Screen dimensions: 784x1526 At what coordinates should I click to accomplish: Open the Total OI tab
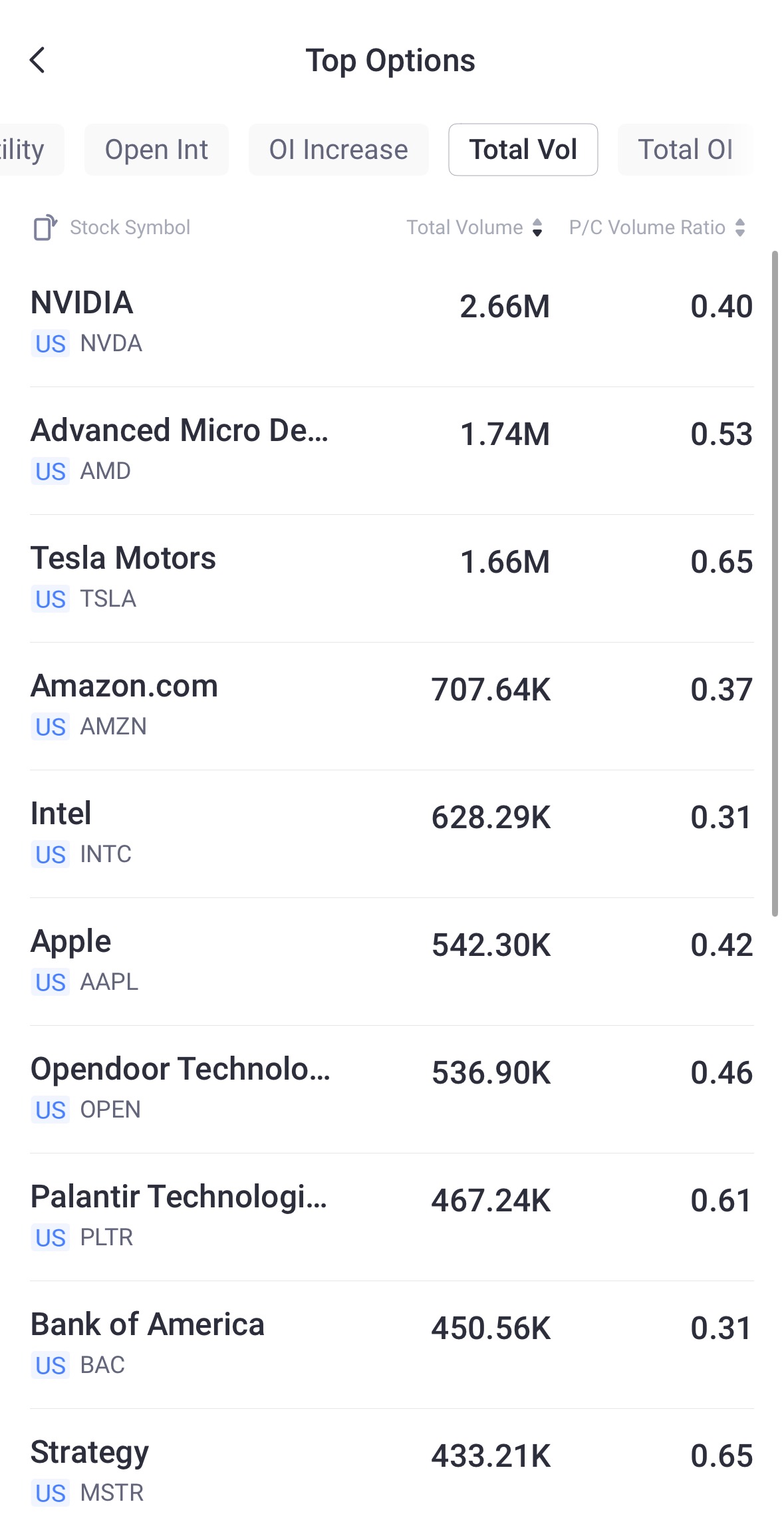tap(685, 150)
